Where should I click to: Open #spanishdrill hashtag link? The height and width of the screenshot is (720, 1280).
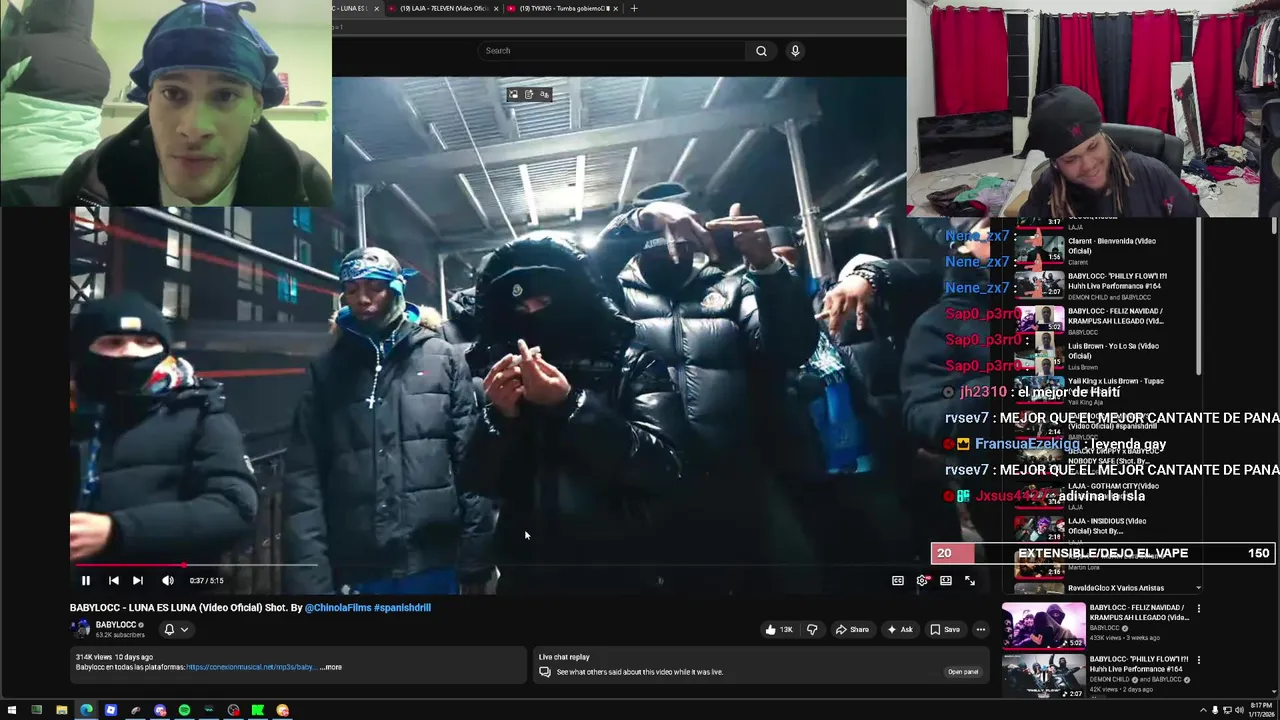[402, 607]
